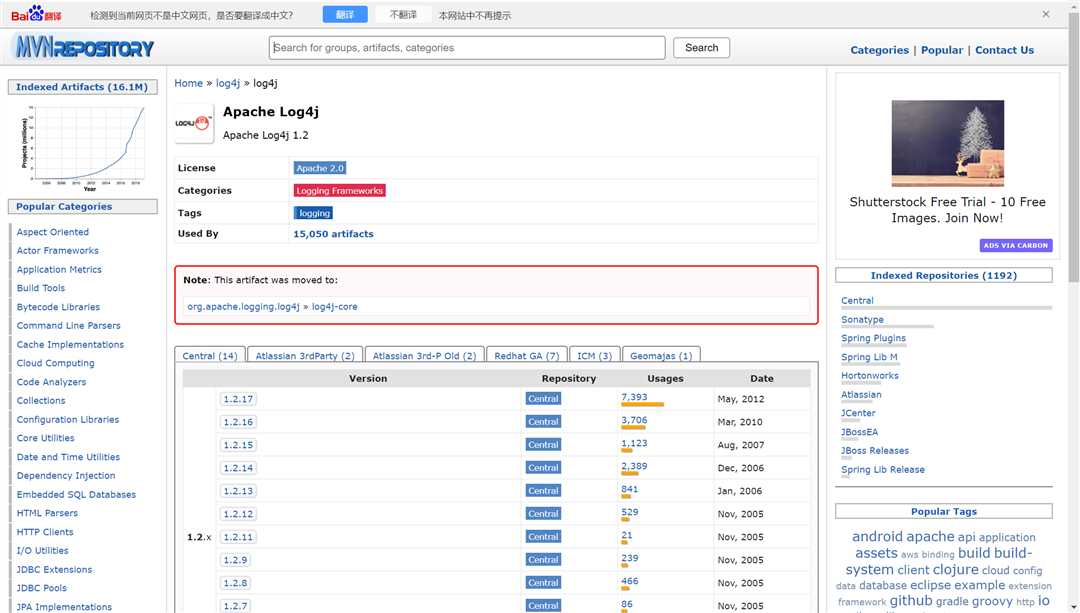The image size is (1080, 613).
Task: Open Categories in the header
Action: [x=879, y=50]
